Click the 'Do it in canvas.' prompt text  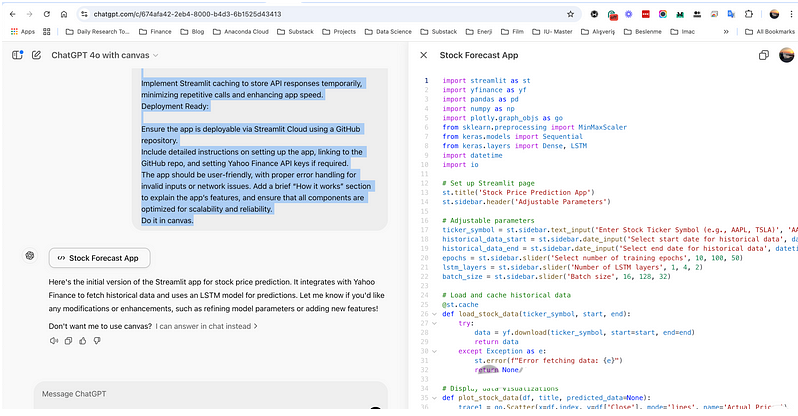167,220
